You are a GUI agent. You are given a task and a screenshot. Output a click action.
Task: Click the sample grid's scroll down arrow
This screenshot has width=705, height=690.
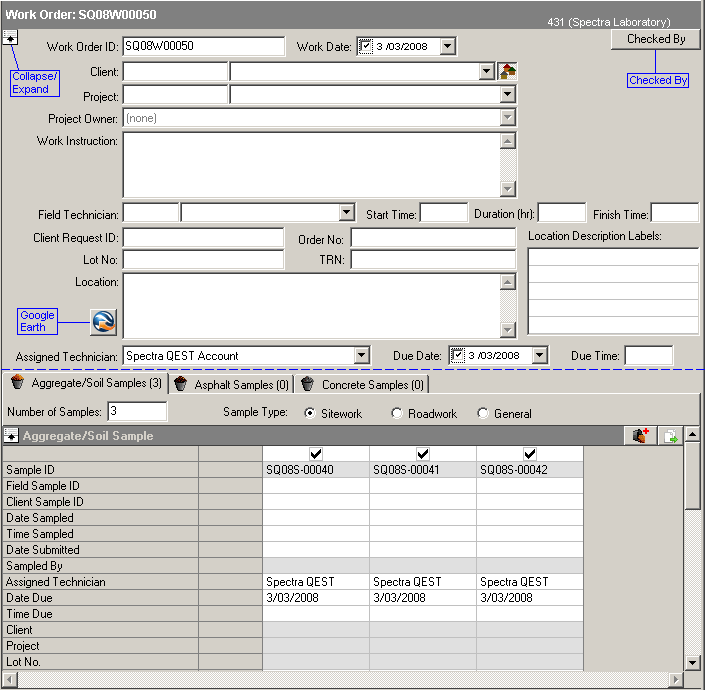(x=692, y=662)
